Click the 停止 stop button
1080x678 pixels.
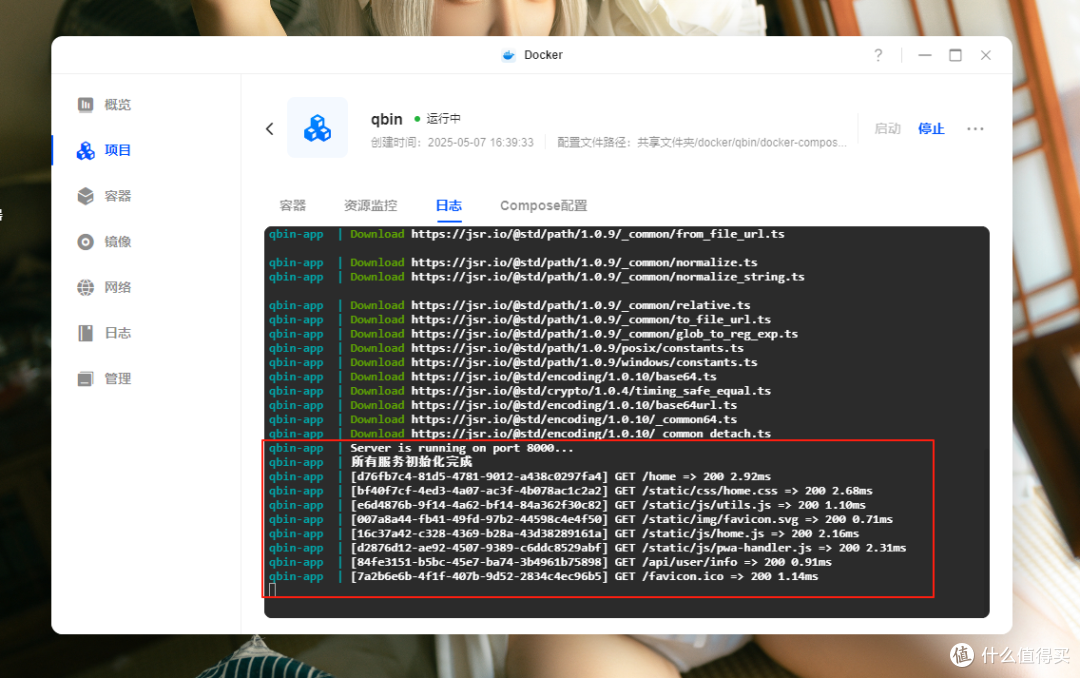pyautogui.click(x=931, y=129)
